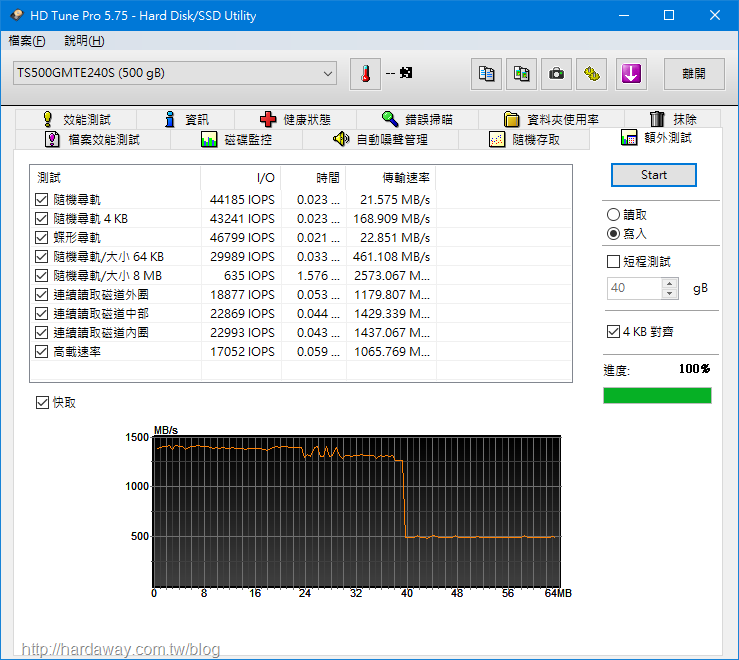Image resolution: width=739 pixels, height=660 pixels.
Task: Click the HD Tune app icon in title bar
Action: [x=17, y=15]
